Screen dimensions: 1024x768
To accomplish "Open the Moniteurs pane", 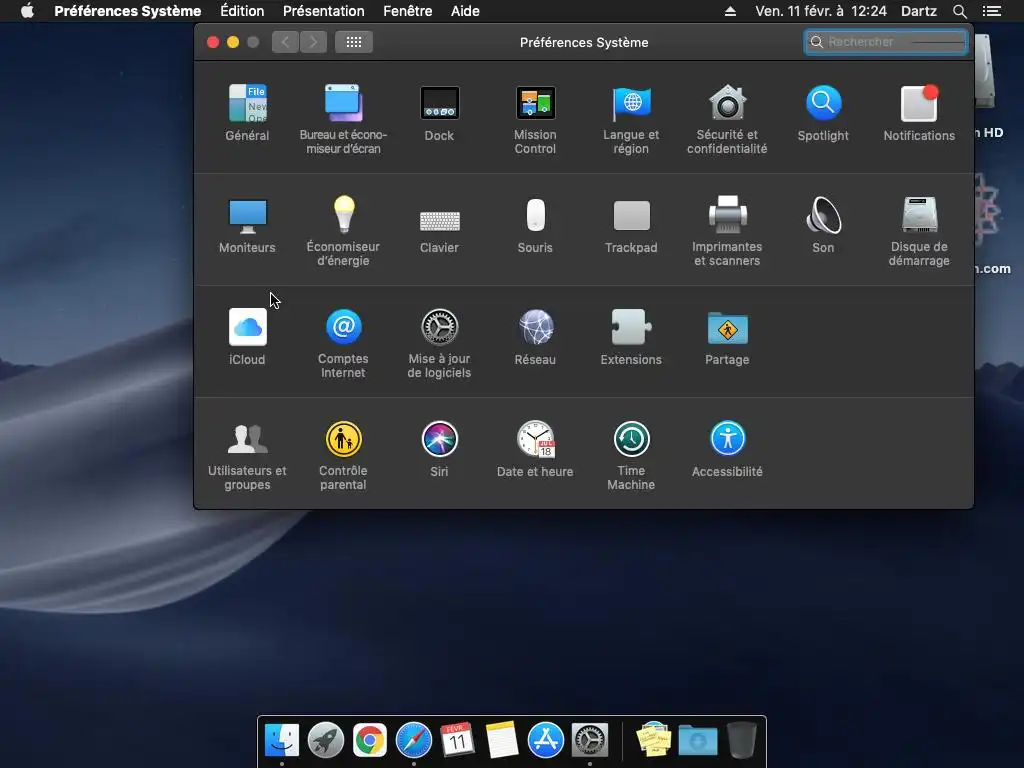I will (x=247, y=225).
